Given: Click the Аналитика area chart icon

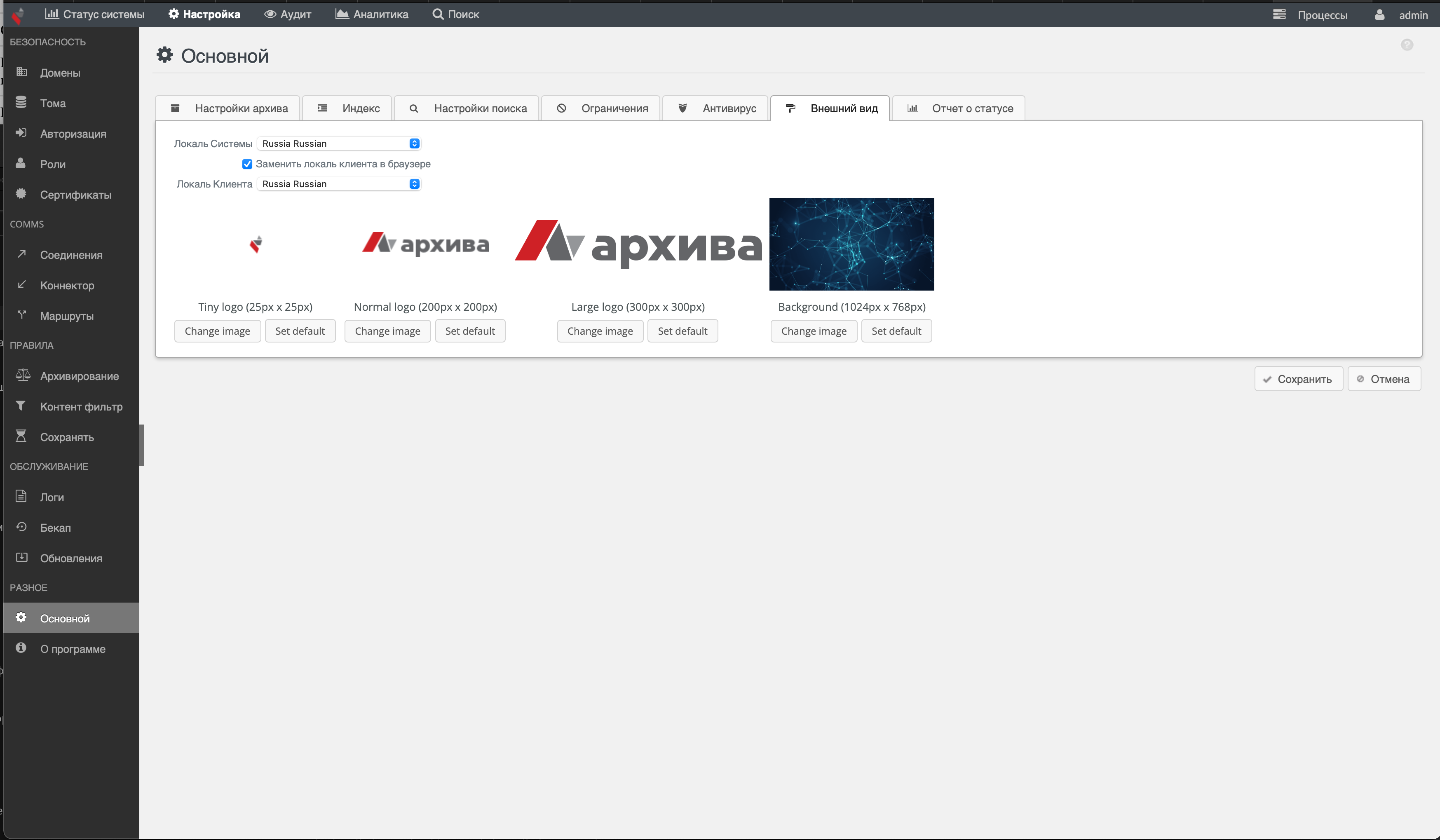Looking at the screenshot, I should click(x=342, y=14).
